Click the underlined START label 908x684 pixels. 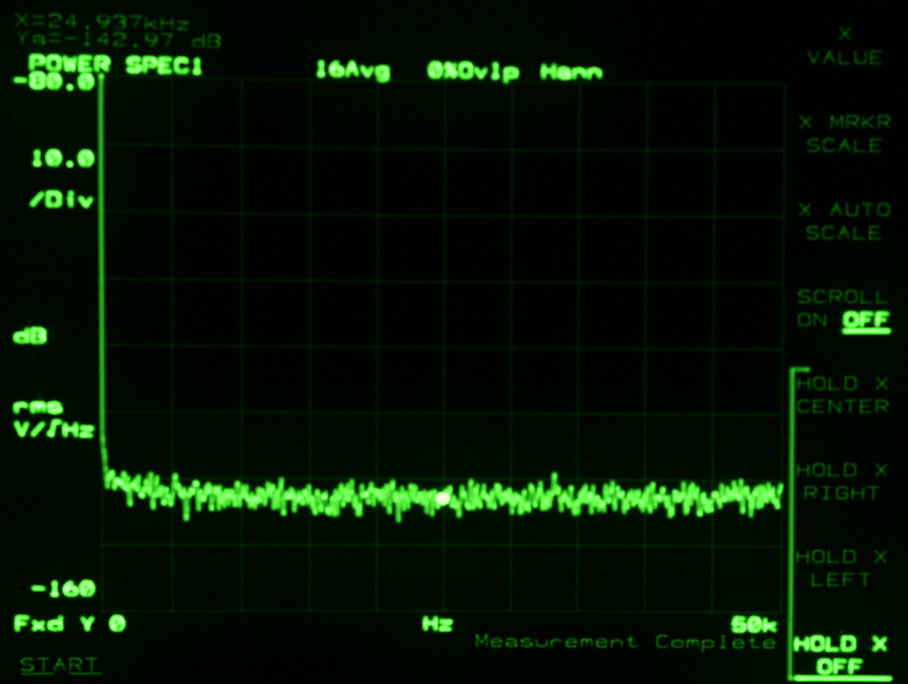[60, 665]
